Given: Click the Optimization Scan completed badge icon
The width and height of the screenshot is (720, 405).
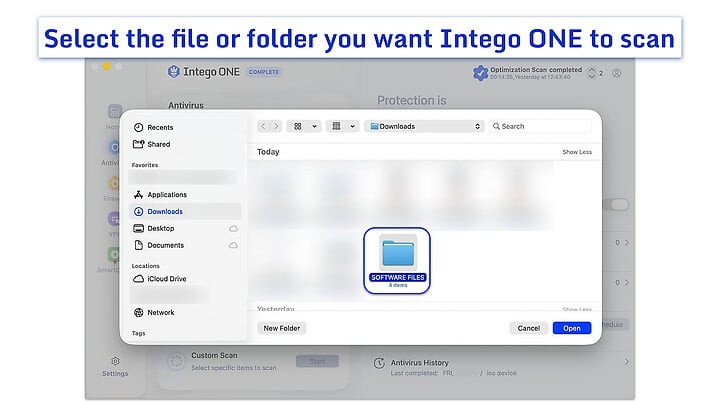Looking at the screenshot, I should coord(480,73).
